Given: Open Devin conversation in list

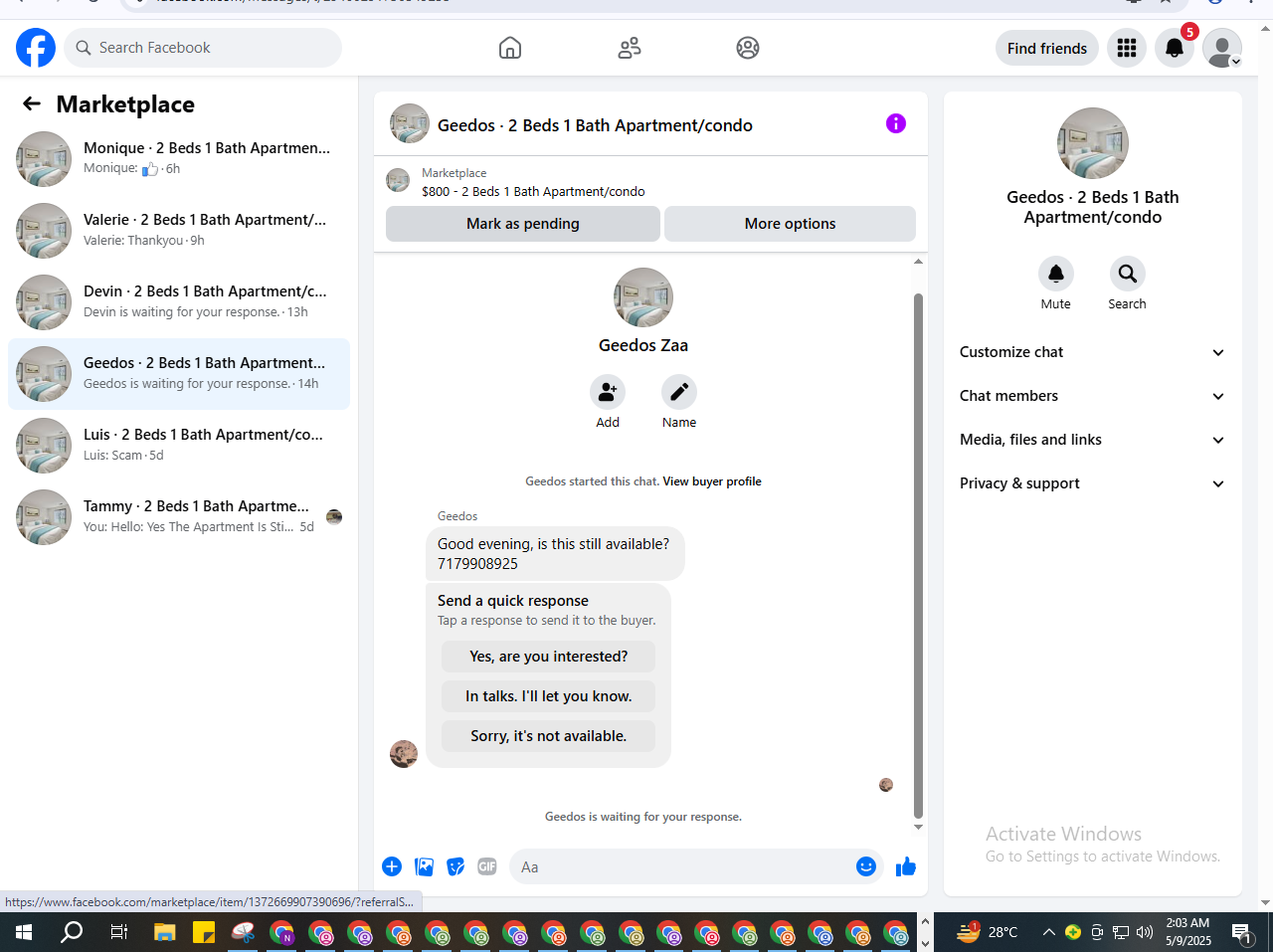Looking at the screenshot, I should [x=179, y=302].
